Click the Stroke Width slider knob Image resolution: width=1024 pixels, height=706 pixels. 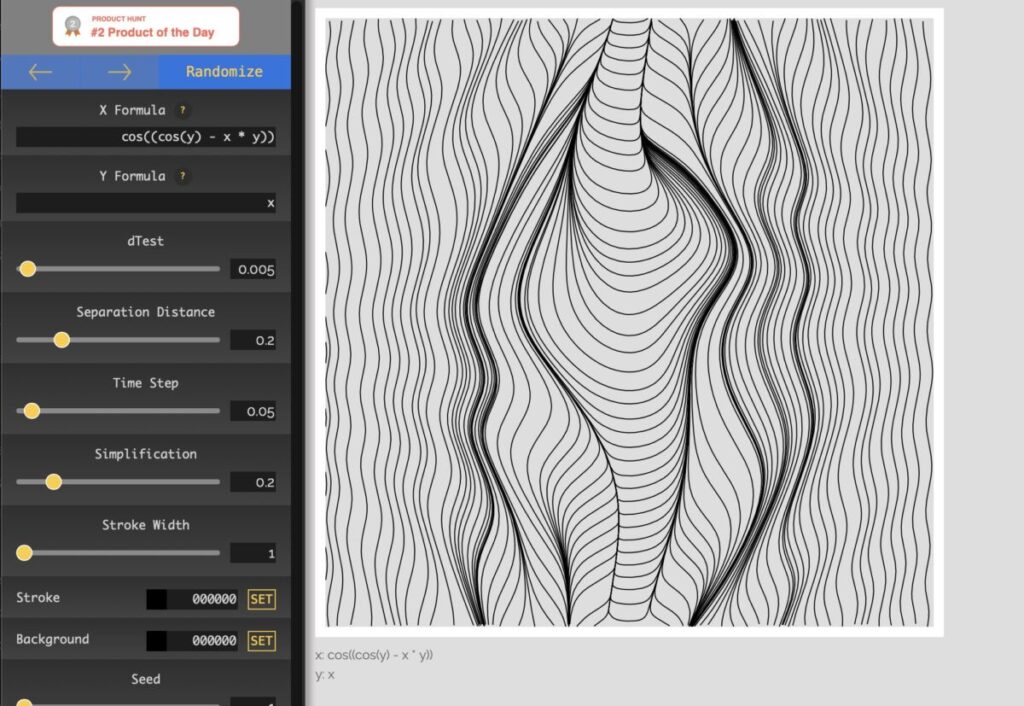[24, 553]
